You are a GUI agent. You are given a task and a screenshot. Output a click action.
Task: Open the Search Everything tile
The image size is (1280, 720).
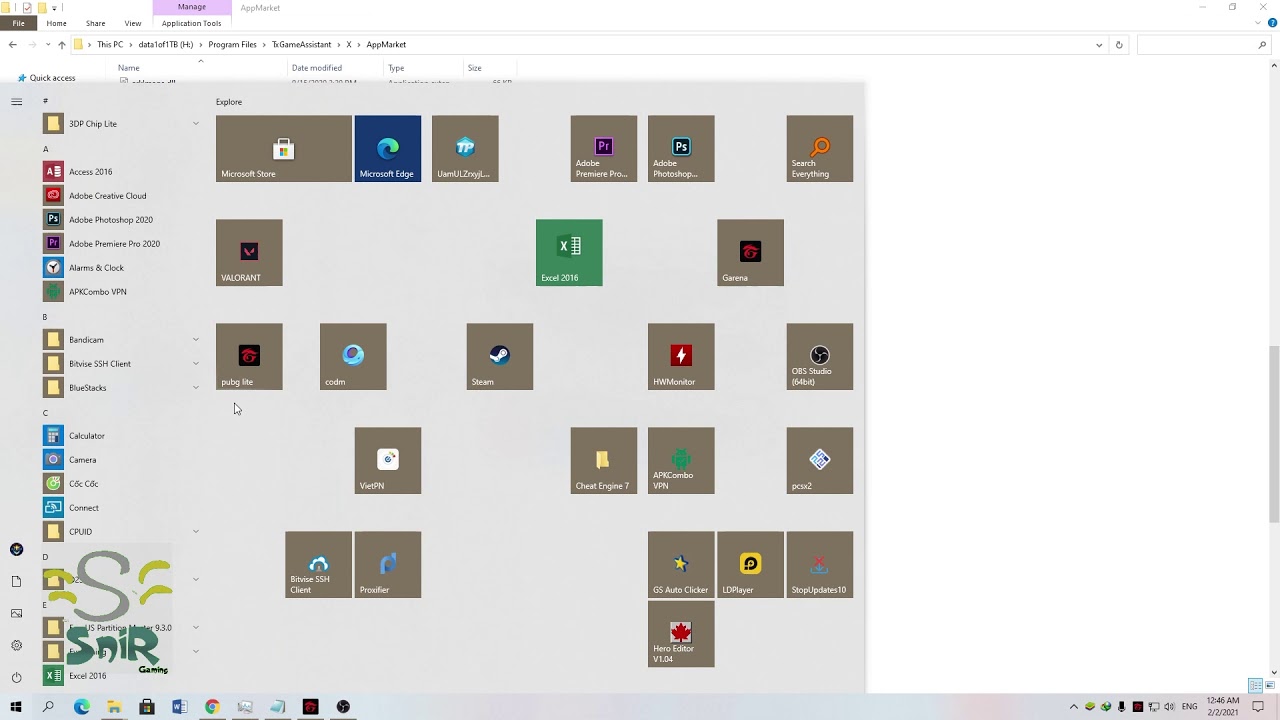[820, 149]
